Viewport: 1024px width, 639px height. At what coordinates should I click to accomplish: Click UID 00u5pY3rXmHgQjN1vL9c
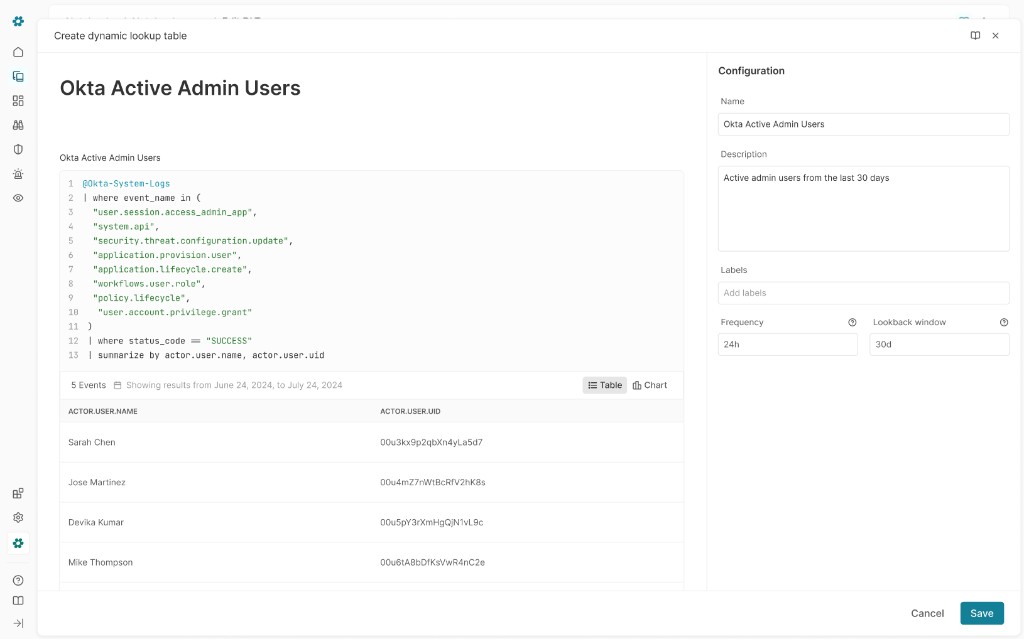(x=432, y=522)
